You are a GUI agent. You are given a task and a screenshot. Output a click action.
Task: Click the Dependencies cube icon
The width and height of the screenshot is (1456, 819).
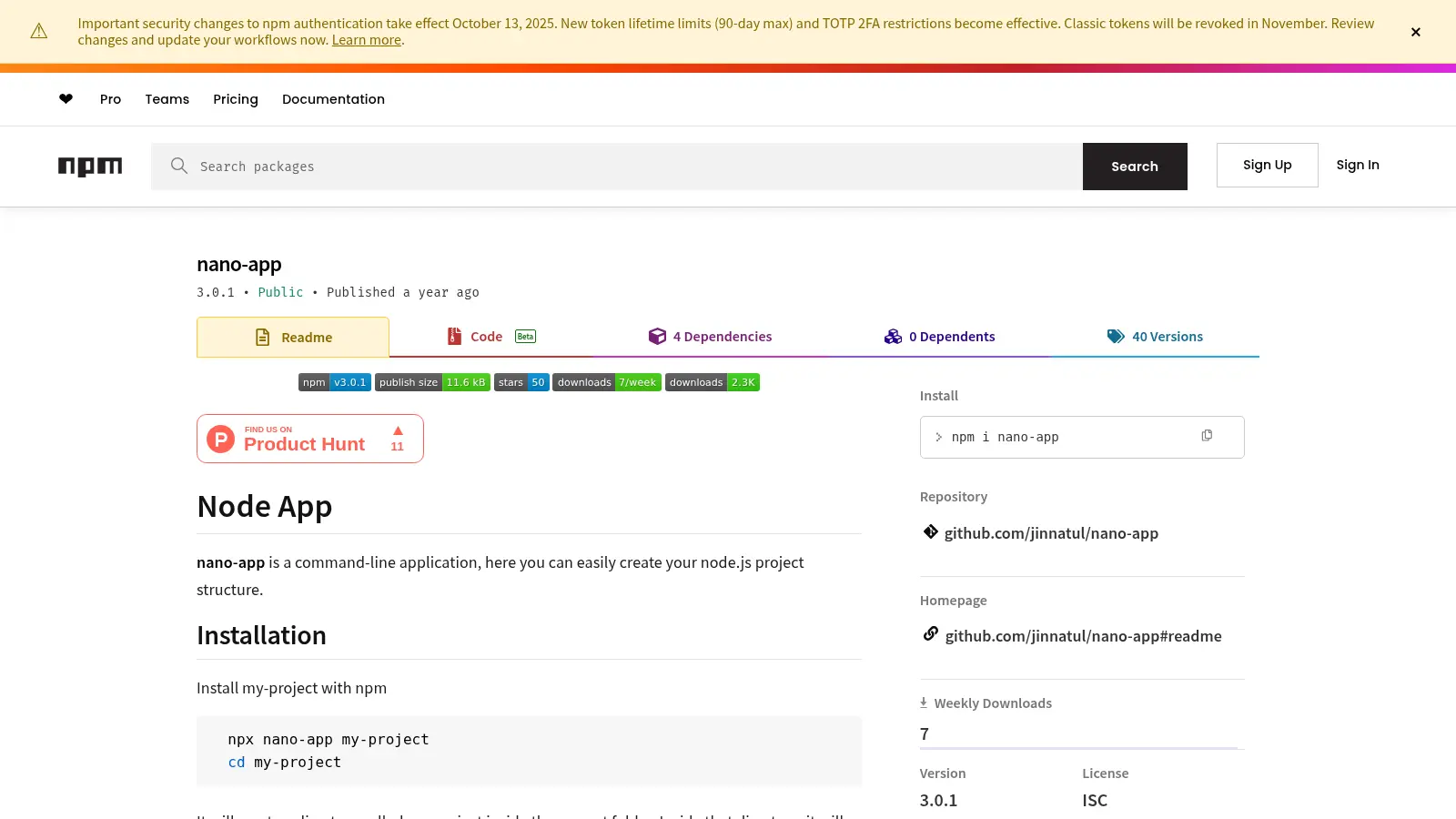coord(657,337)
